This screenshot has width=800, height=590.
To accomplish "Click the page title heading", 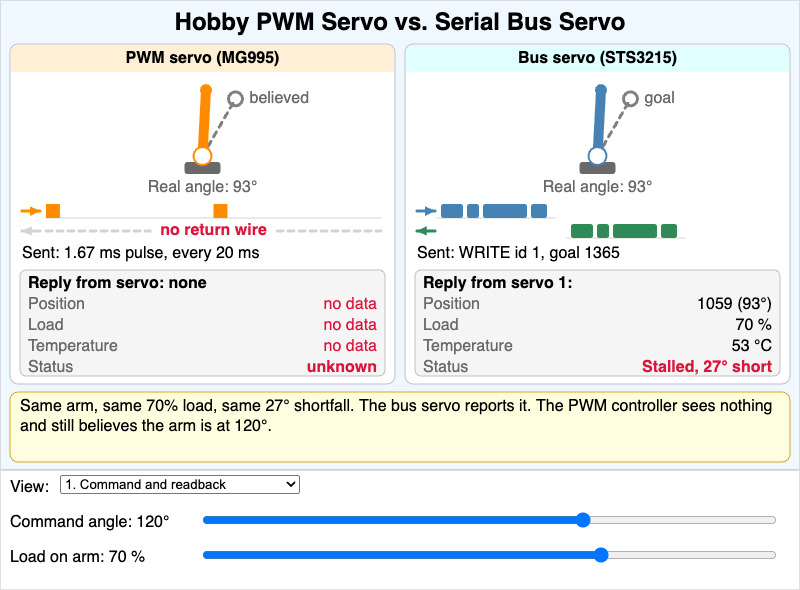I will click(x=400, y=22).
